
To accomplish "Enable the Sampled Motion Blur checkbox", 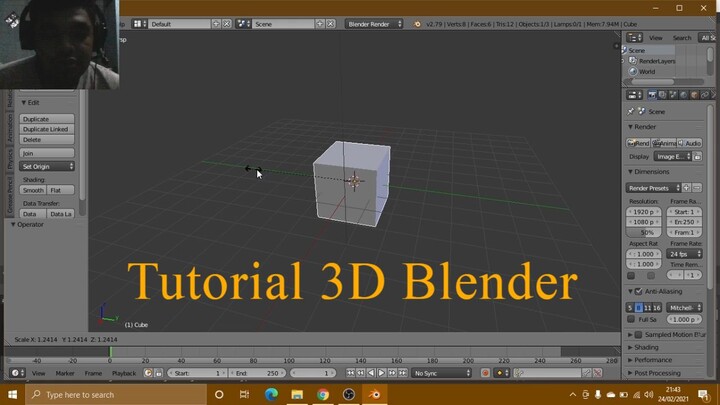I will click(x=638, y=335).
